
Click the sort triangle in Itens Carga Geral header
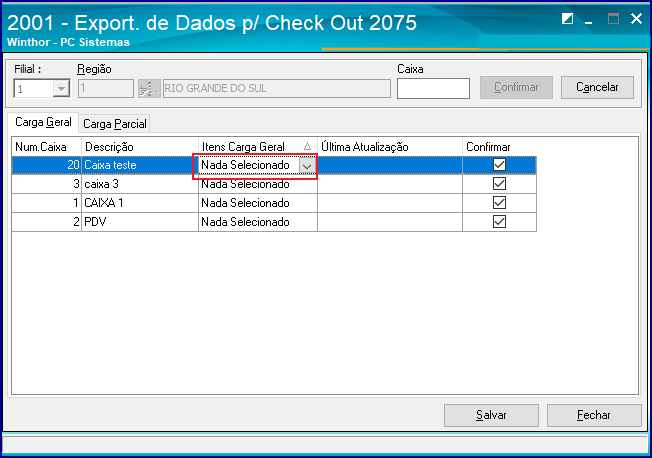pos(307,146)
